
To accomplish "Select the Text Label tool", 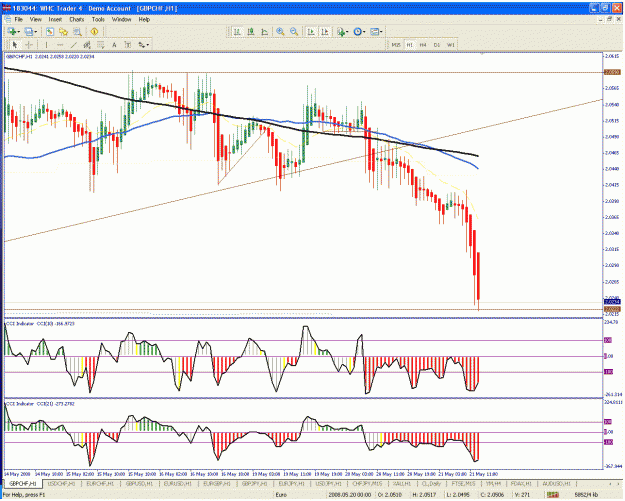I will (x=128, y=45).
